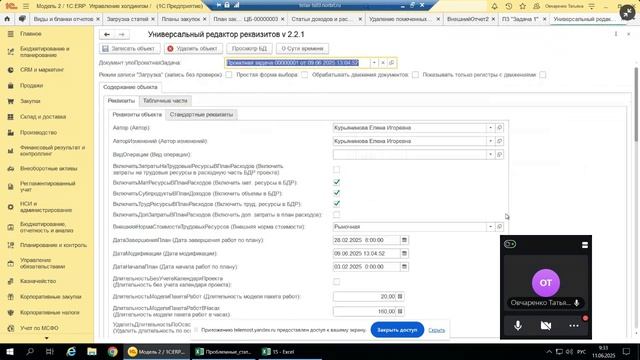This screenshot has height=360, width=640.
Task: Navigate back with the left arrow
Action: 107,34
